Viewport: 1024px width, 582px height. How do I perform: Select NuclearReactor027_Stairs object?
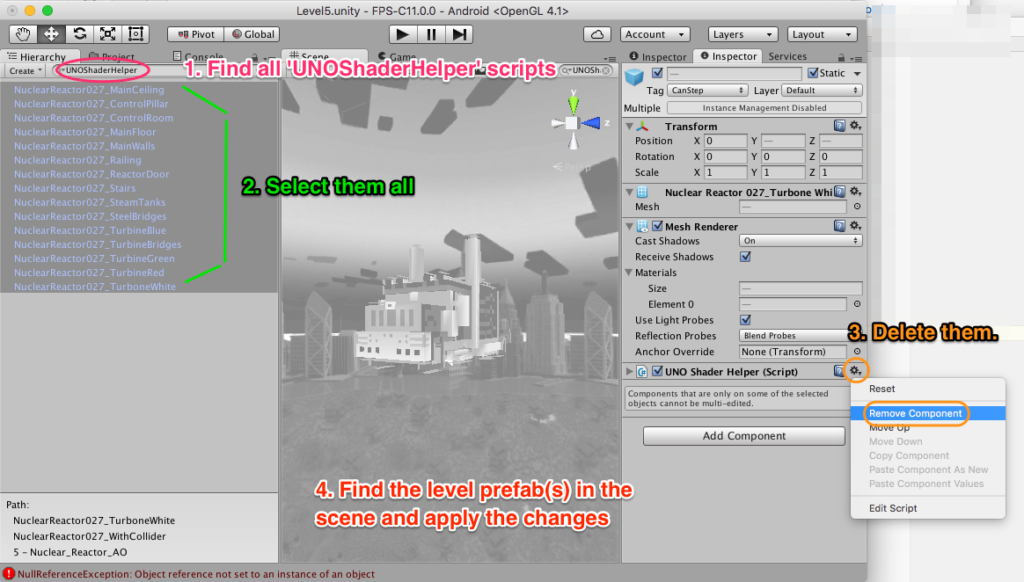74,188
